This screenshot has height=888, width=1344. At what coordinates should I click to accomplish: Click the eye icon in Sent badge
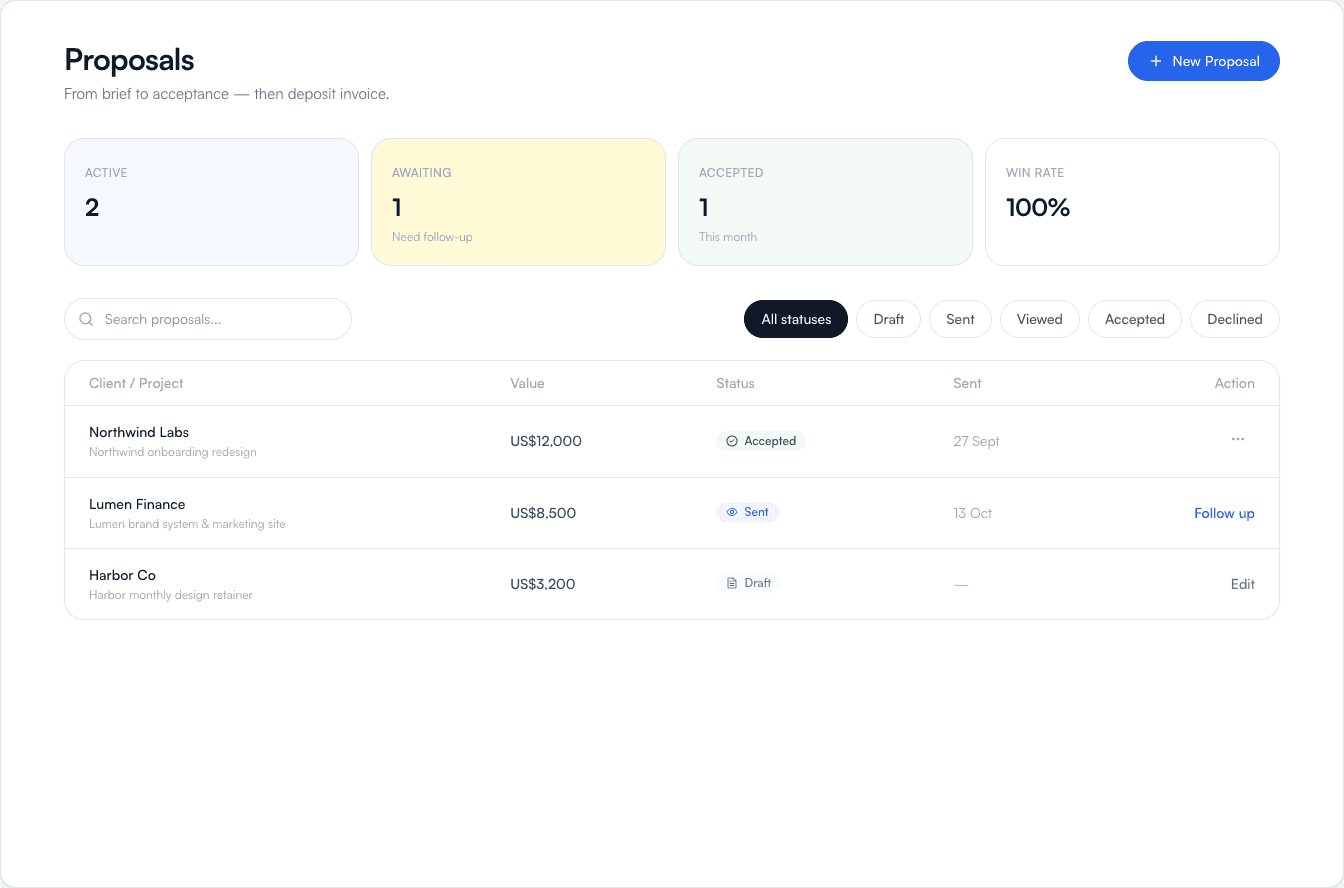coord(731,512)
